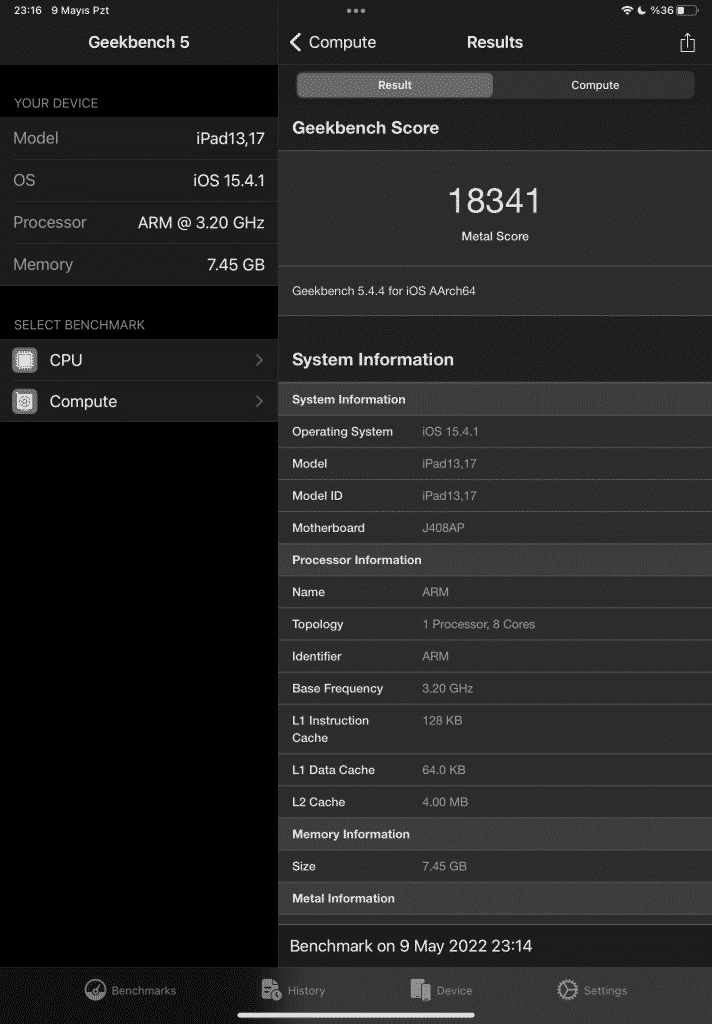Open the Device tab icon
This screenshot has height=1024, width=712.
(420, 990)
